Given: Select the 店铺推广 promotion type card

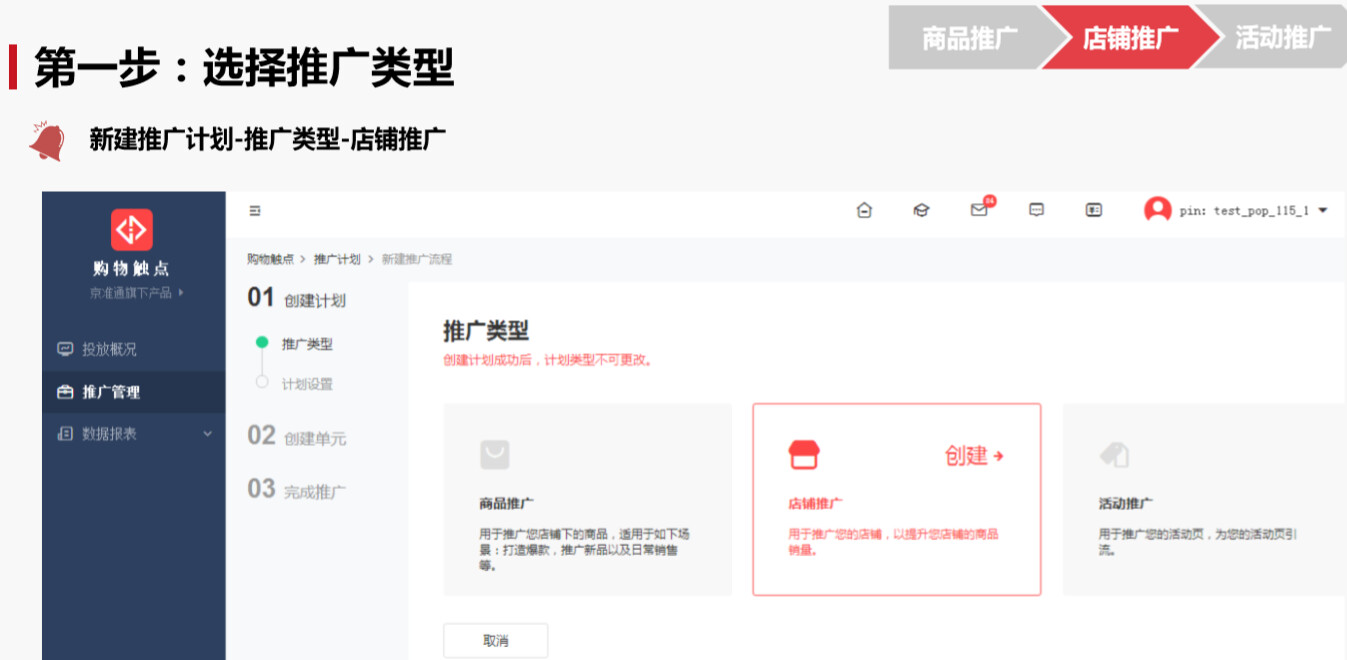Looking at the screenshot, I should (x=896, y=499).
